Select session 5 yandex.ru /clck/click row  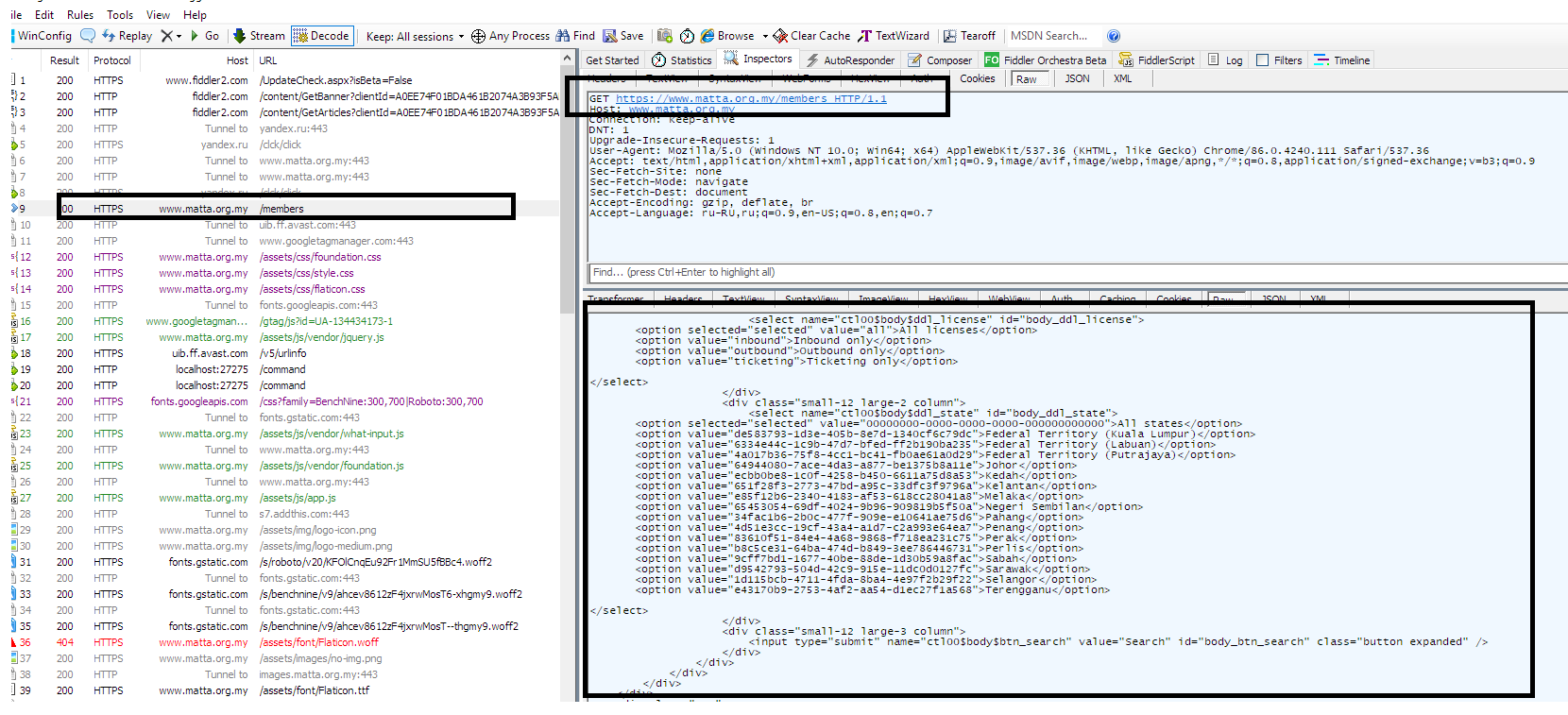[283, 145]
